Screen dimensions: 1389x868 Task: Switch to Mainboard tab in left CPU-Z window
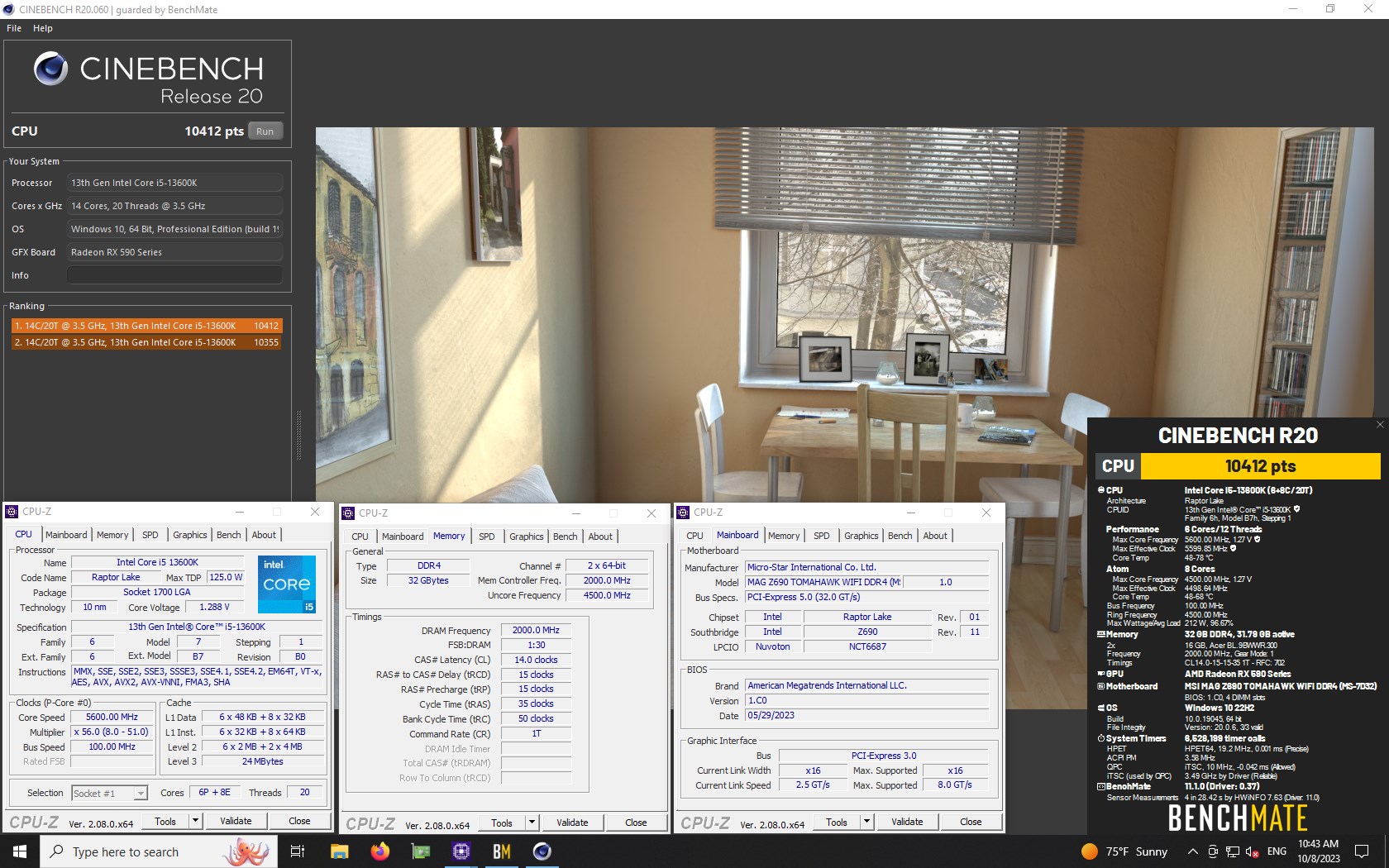[66, 535]
